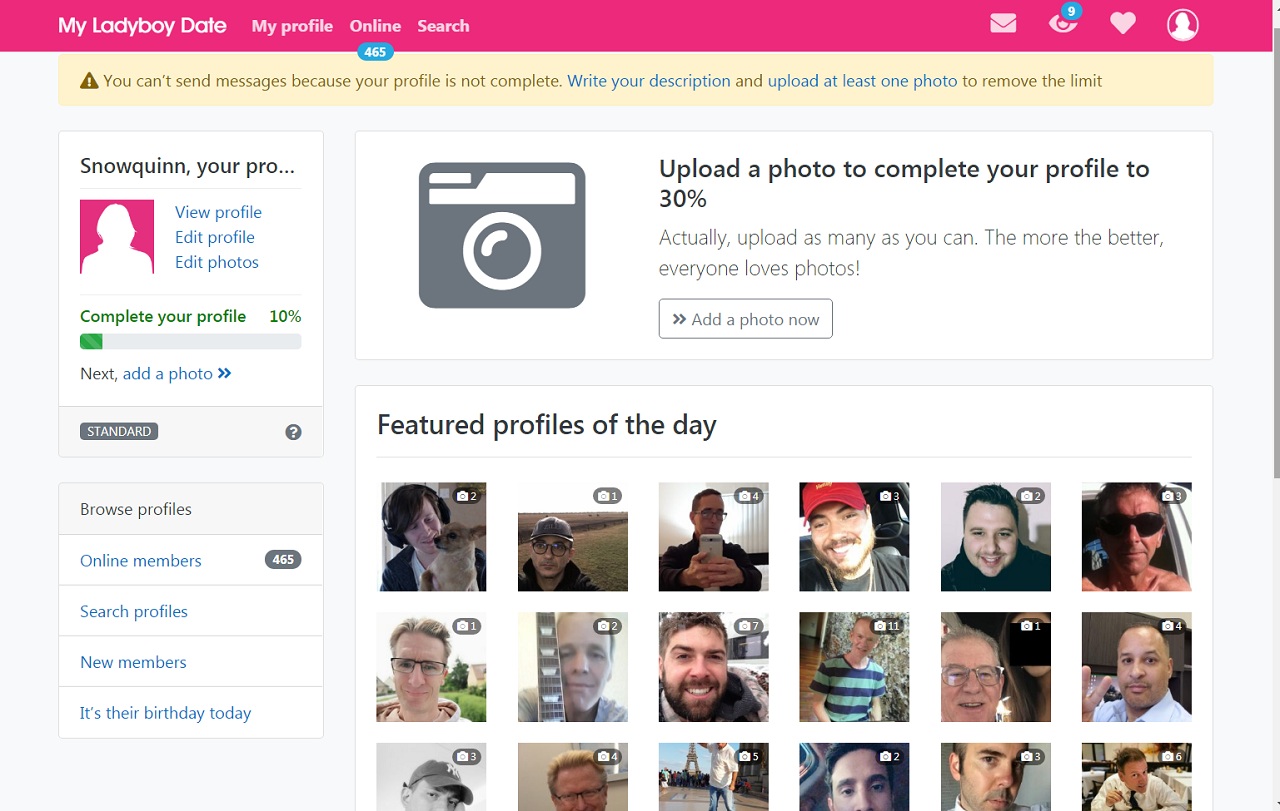Click the large camera upload icon
The width and height of the screenshot is (1280, 811).
502,235
